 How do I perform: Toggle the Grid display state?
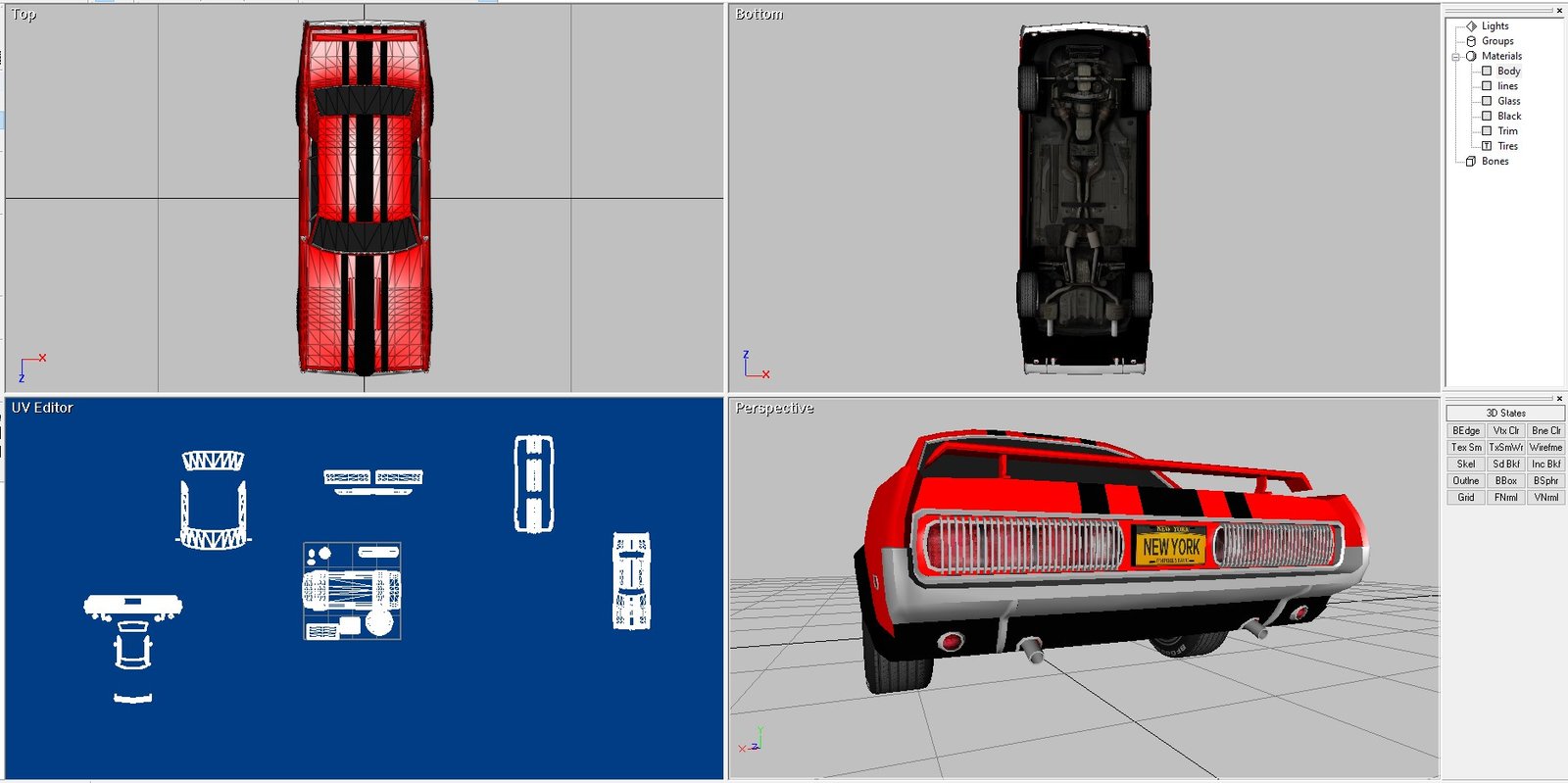pos(1465,498)
